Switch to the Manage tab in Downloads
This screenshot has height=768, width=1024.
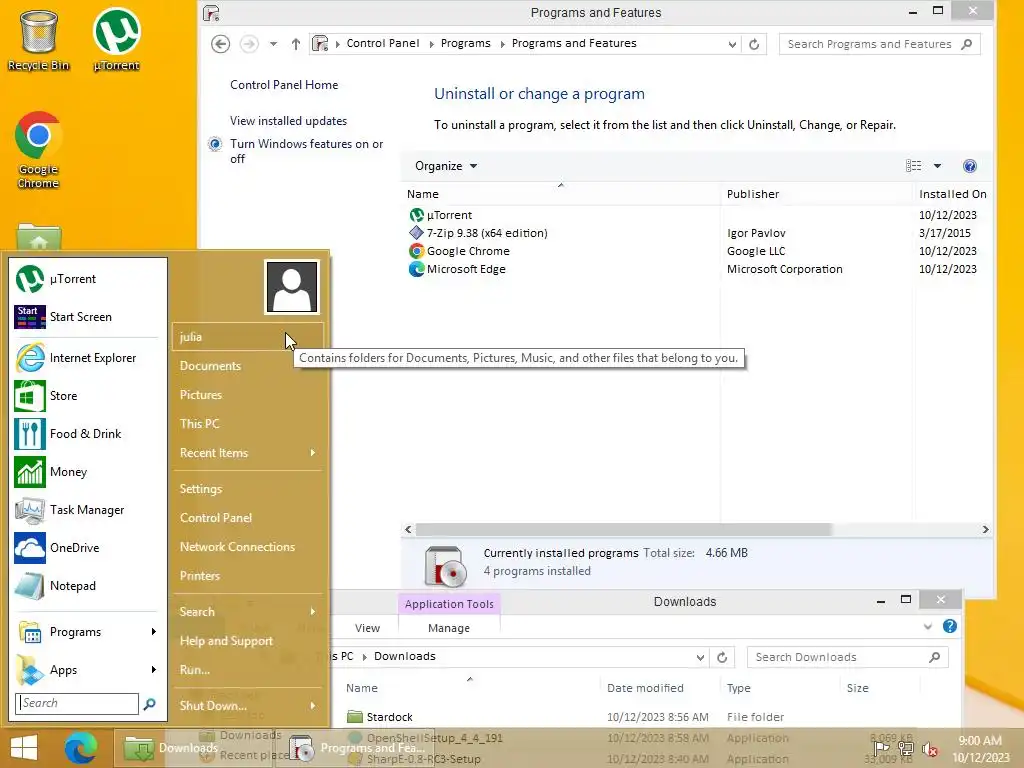(449, 628)
